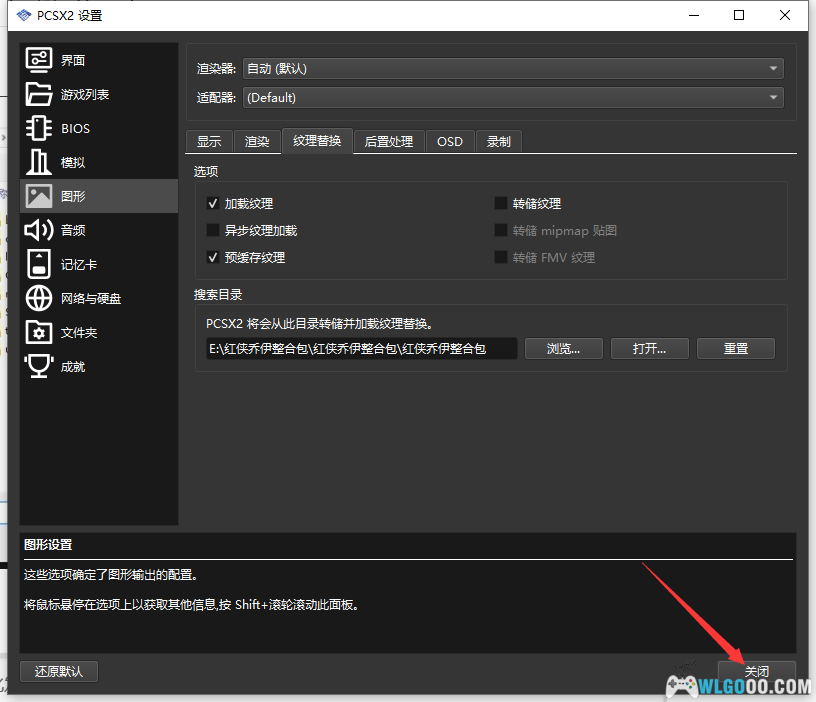
Task: Switch to the OSD tab
Action: point(450,142)
